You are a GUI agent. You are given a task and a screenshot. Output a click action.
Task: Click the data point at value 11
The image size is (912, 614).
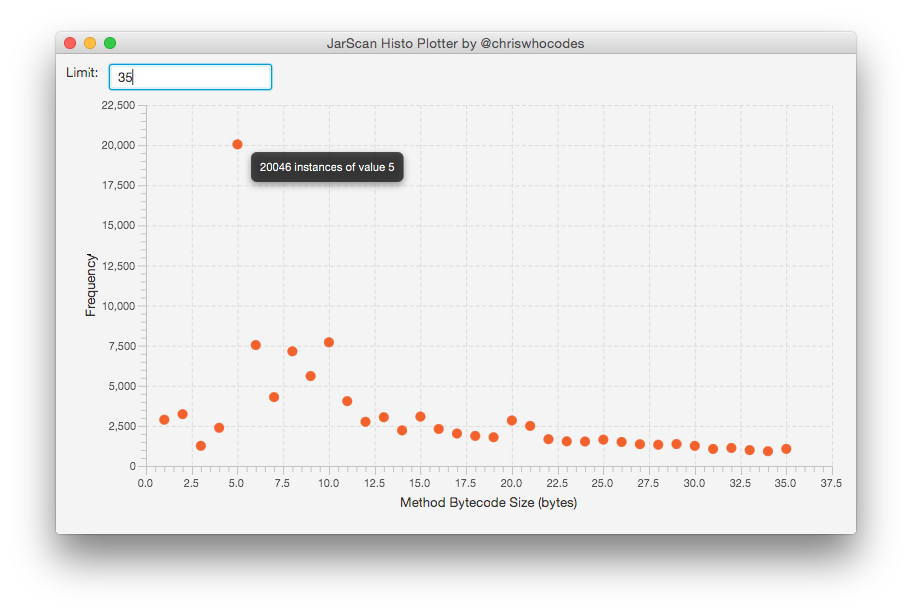pyautogui.click(x=347, y=401)
